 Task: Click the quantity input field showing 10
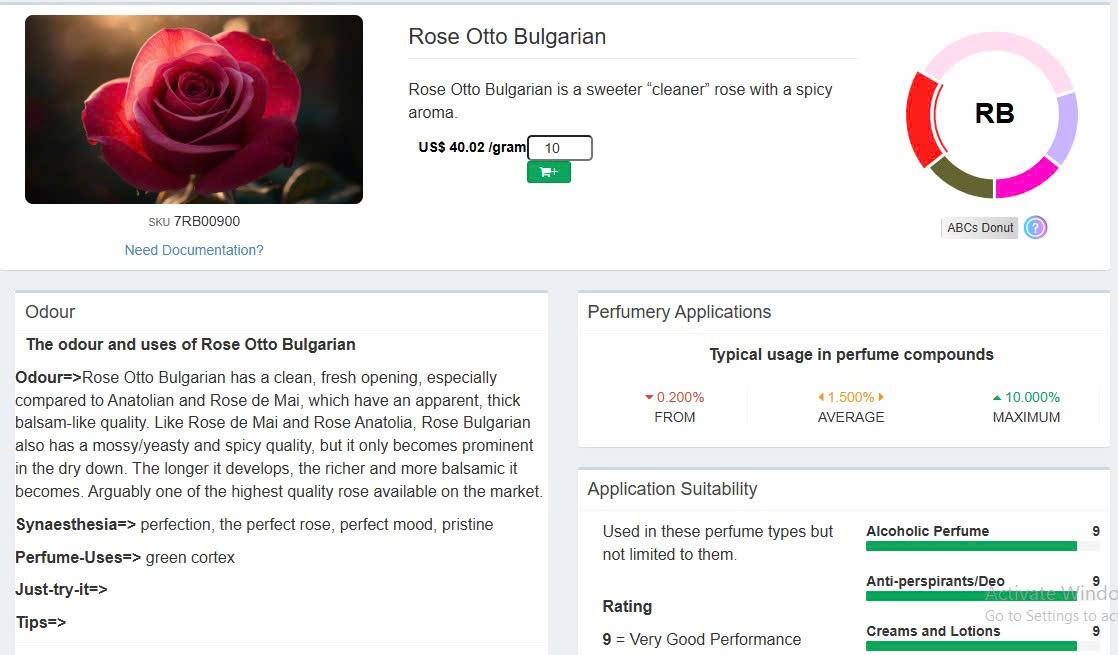coord(559,148)
